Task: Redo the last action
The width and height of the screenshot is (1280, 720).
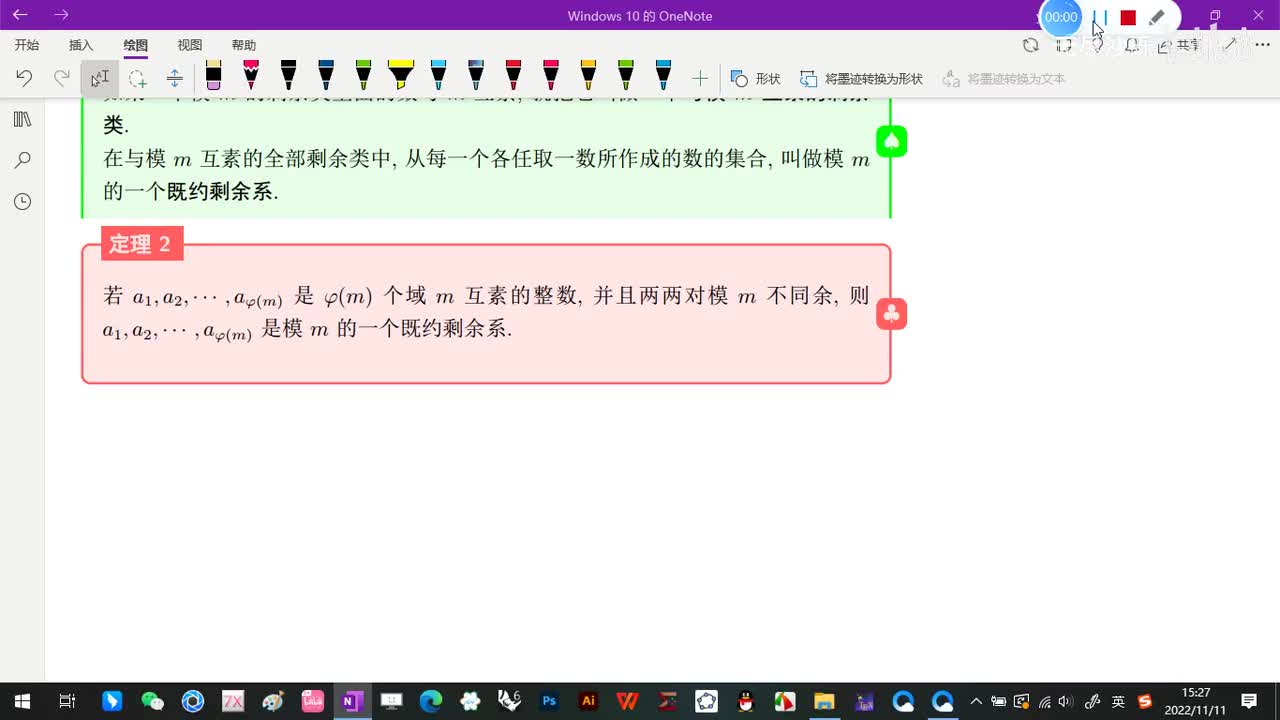Action: coord(62,78)
